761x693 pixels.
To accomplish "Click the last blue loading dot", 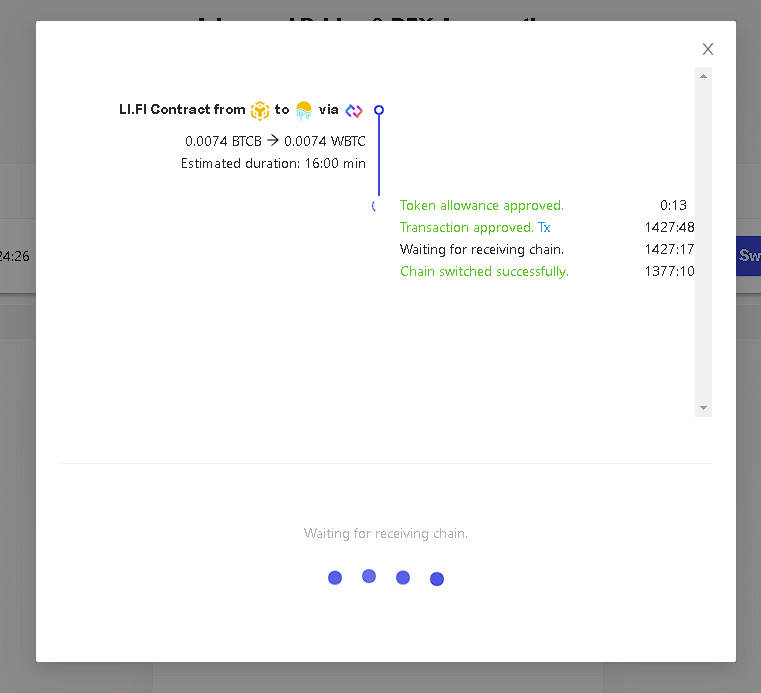I will tap(437, 579).
